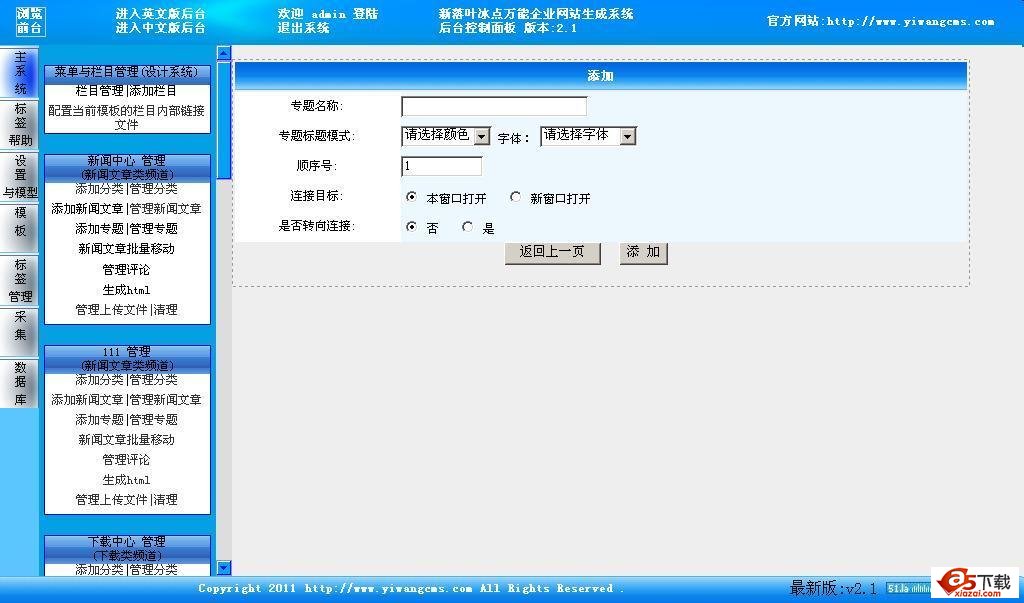Click the 返回上一页 button
The height and width of the screenshot is (603, 1024).
pos(552,252)
